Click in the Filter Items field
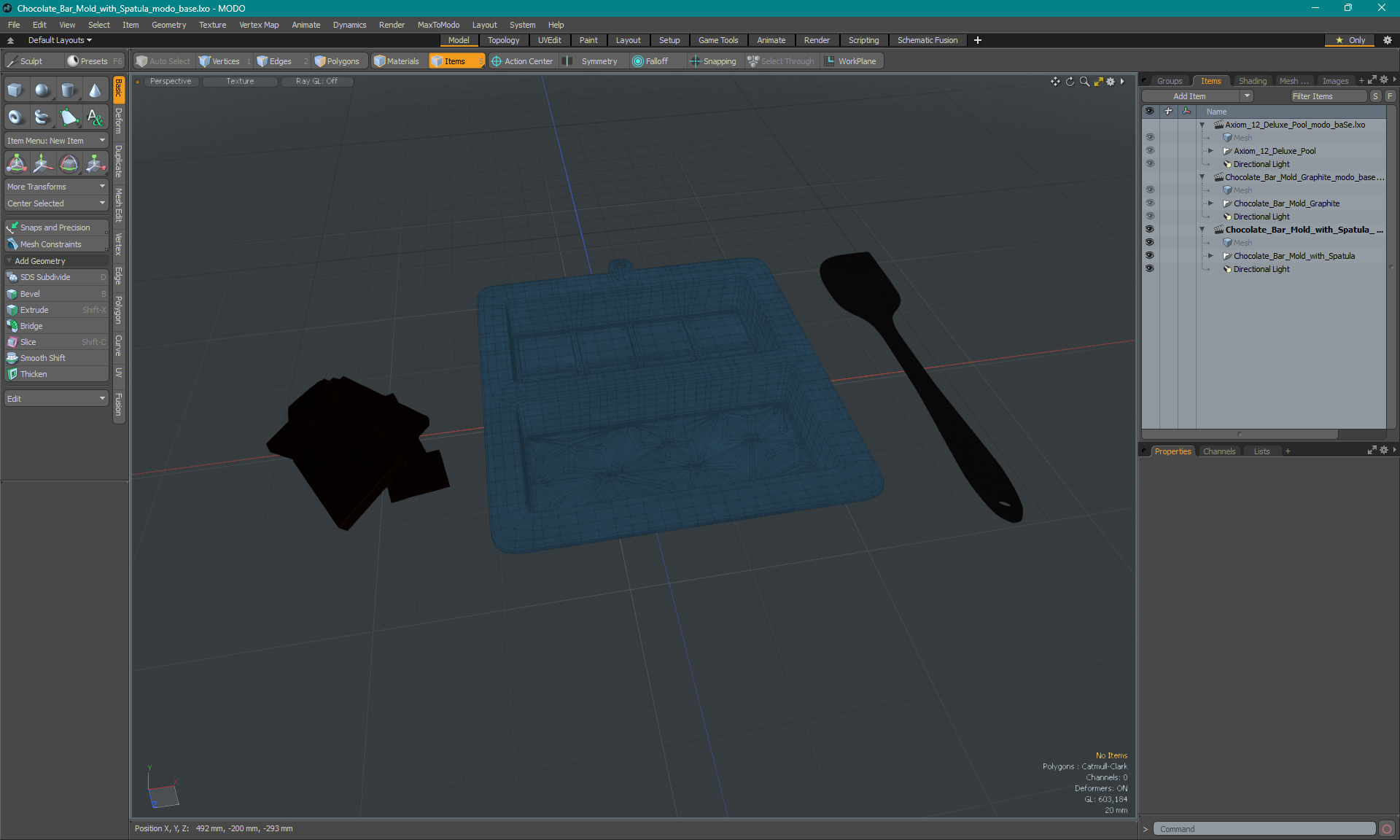The height and width of the screenshot is (840, 1400). coord(1329,96)
